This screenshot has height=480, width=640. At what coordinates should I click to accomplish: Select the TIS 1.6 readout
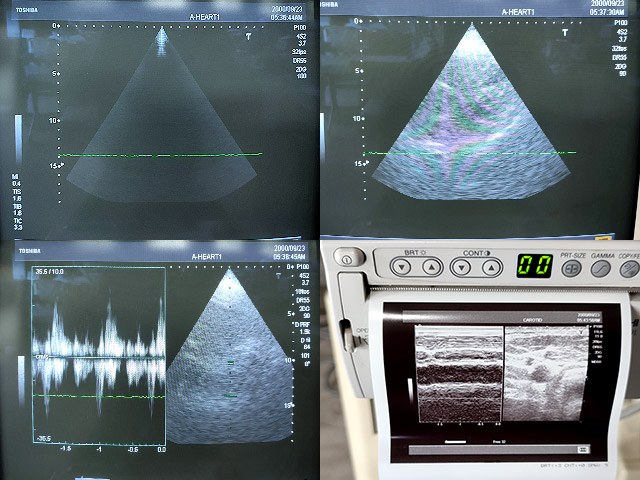[x=17, y=195]
